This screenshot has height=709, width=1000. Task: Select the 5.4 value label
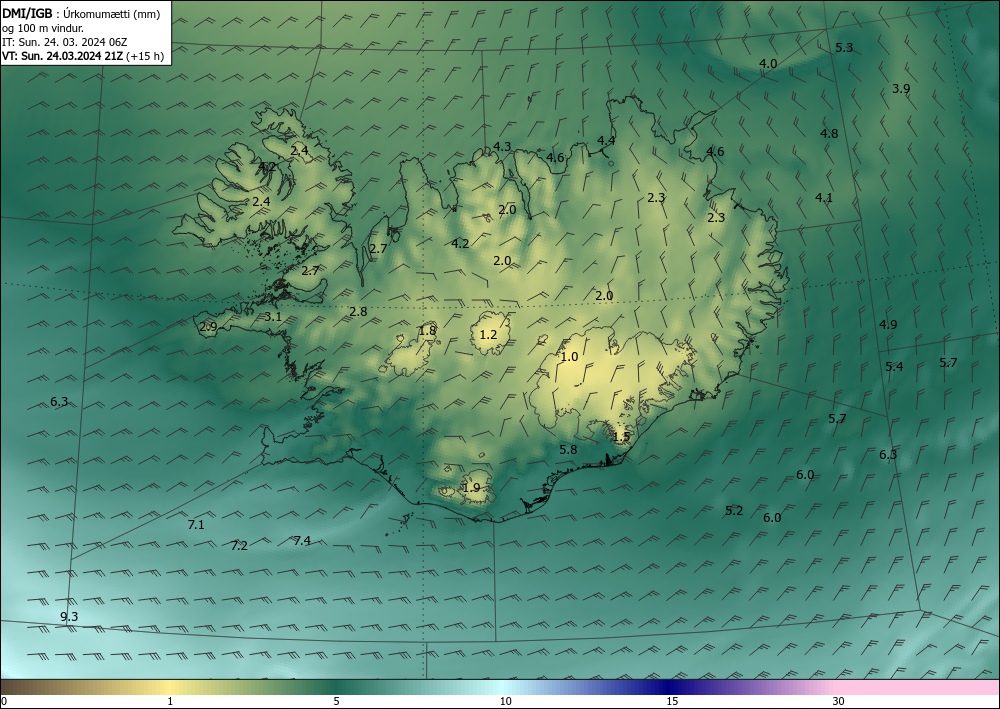pyautogui.click(x=894, y=367)
